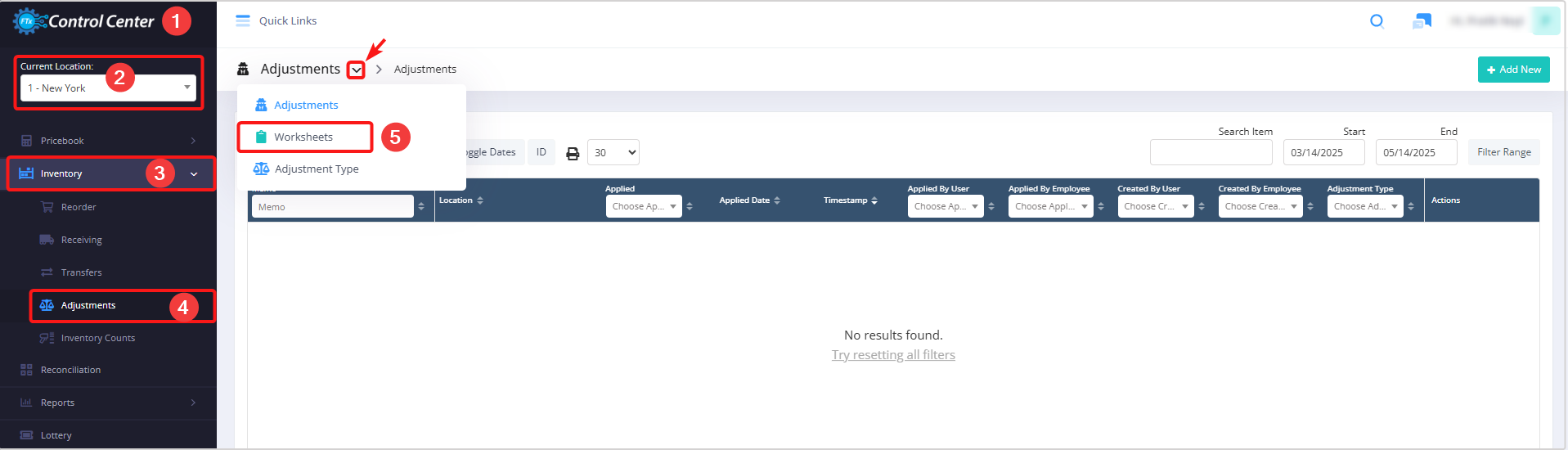
Task: Click the ID button
Action: (x=541, y=152)
